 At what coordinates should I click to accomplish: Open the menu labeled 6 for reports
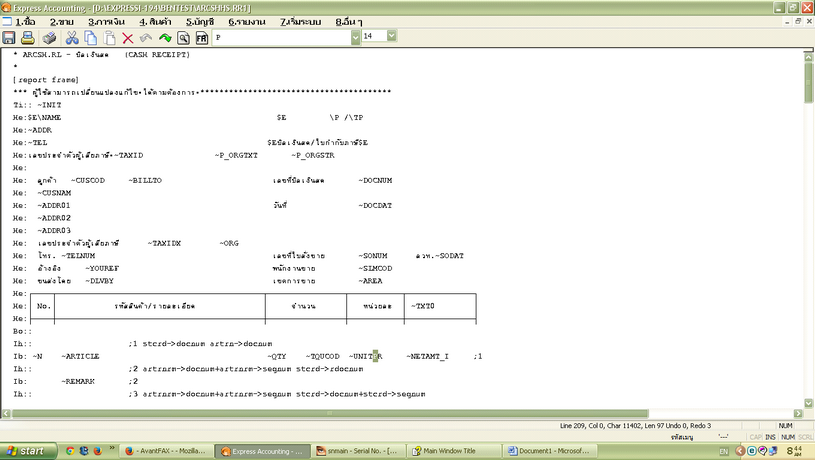(245, 20)
